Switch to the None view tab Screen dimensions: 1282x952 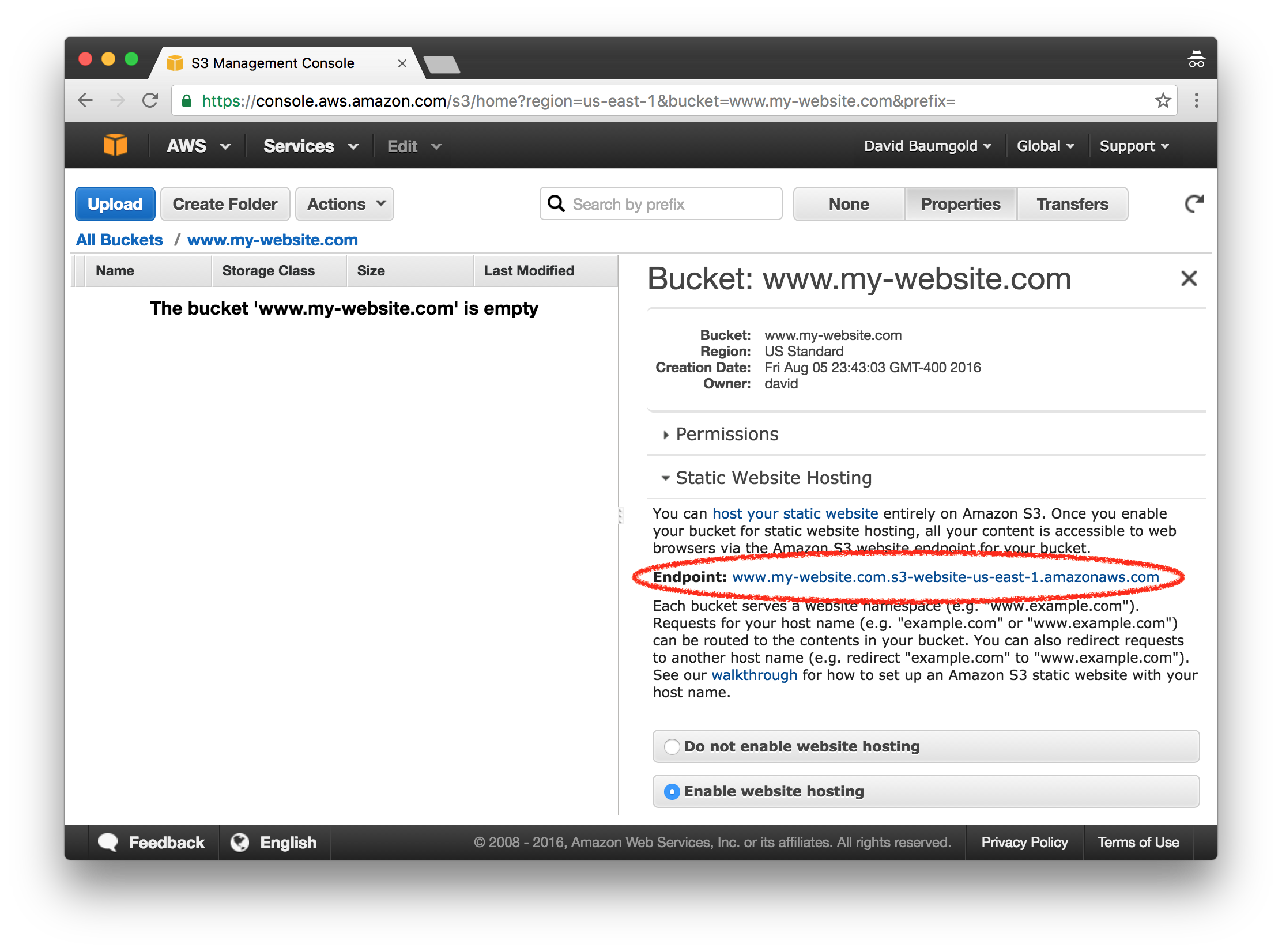[849, 204]
